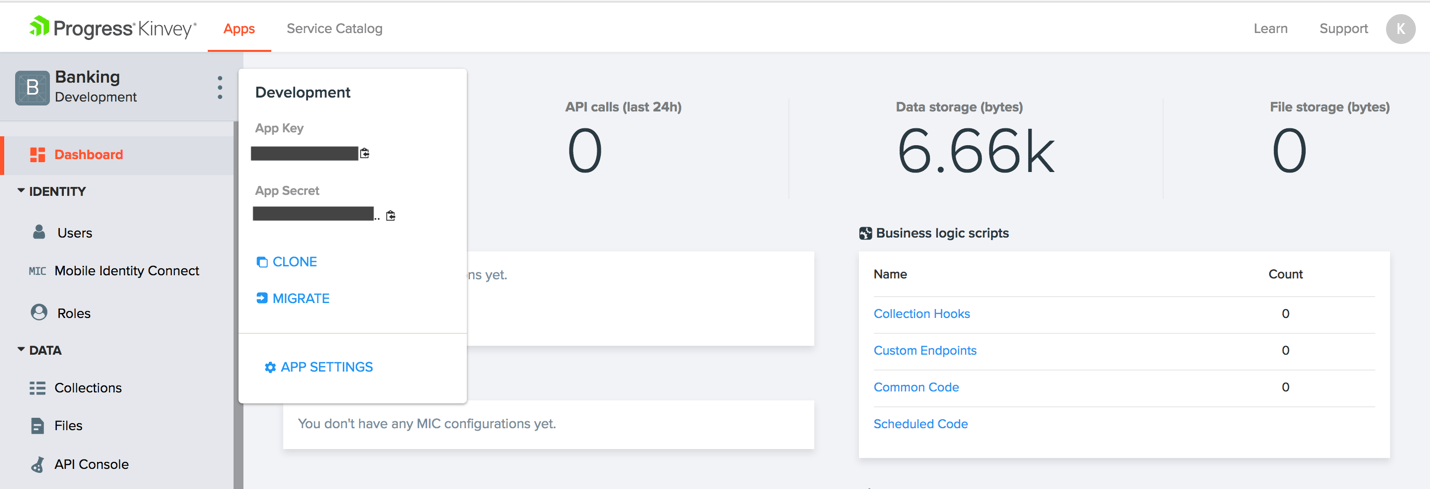Launch the API Console
Viewport: 1430px width, 489px height.
tap(91, 464)
